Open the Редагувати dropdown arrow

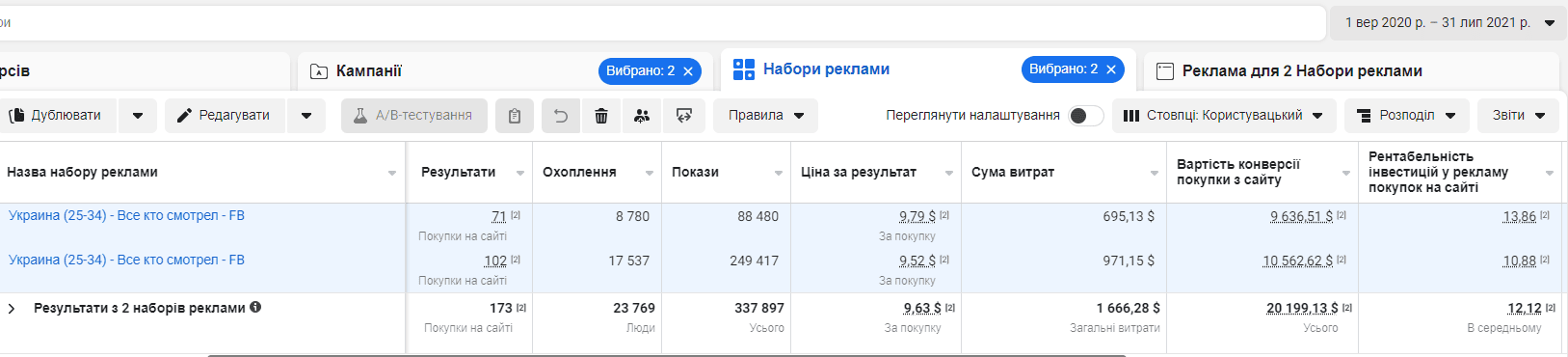pos(306,116)
